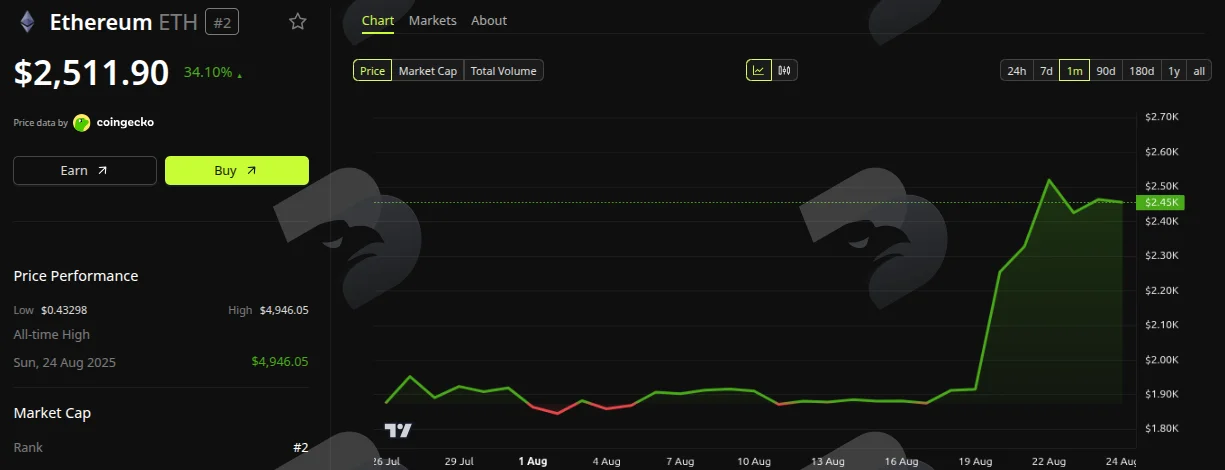Select the Price Performance heading
Image resolution: width=1225 pixels, height=470 pixels.
[76, 276]
